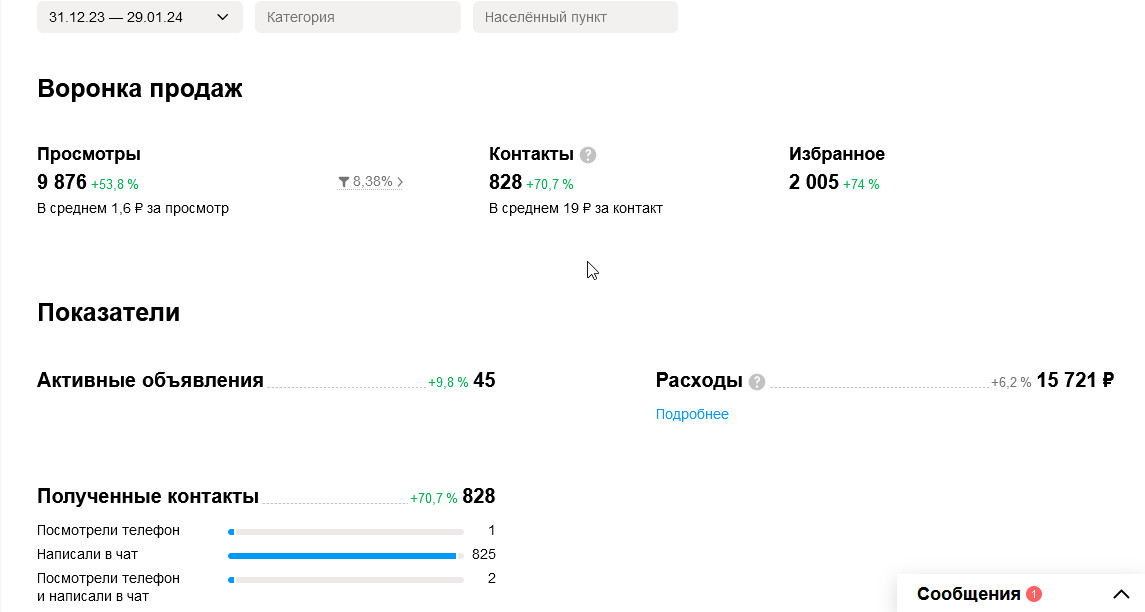Open the 31.12.23 — 29.01.24 date dropdown
This screenshot has width=1145, height=612.
pyautogui.click(x=140, y=17)
